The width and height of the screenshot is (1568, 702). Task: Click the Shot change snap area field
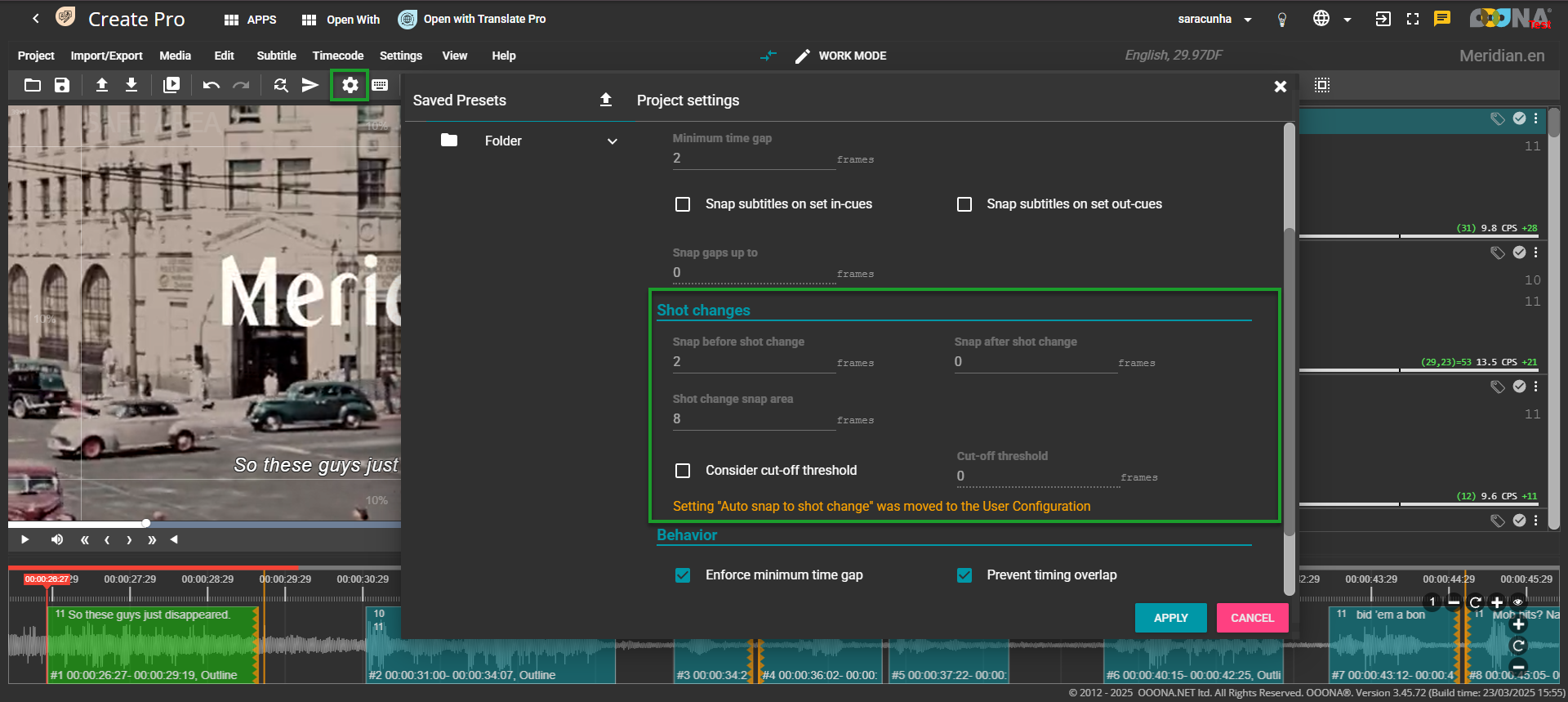coord(753,419)
